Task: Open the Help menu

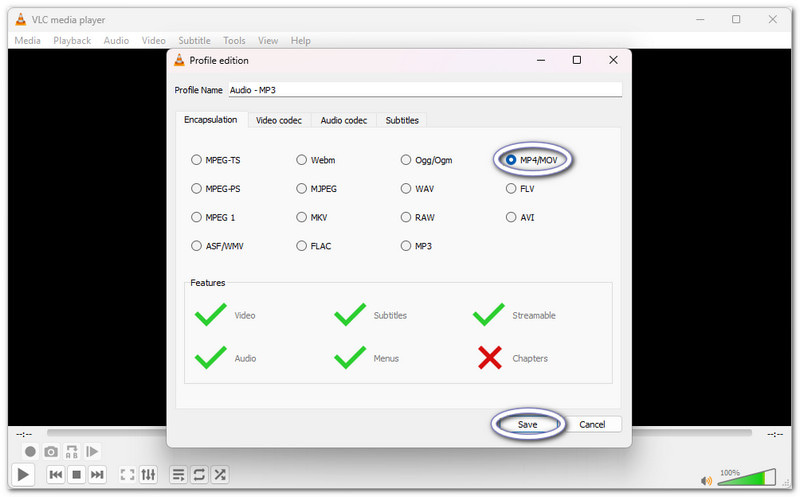Action: 301,40
